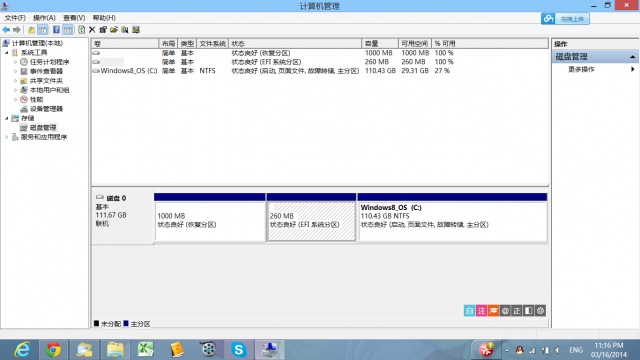Collapse the 系统工具 tree node
Viewport: 640px width, 360px height.
pyautogui.click(x=7, y=53)
